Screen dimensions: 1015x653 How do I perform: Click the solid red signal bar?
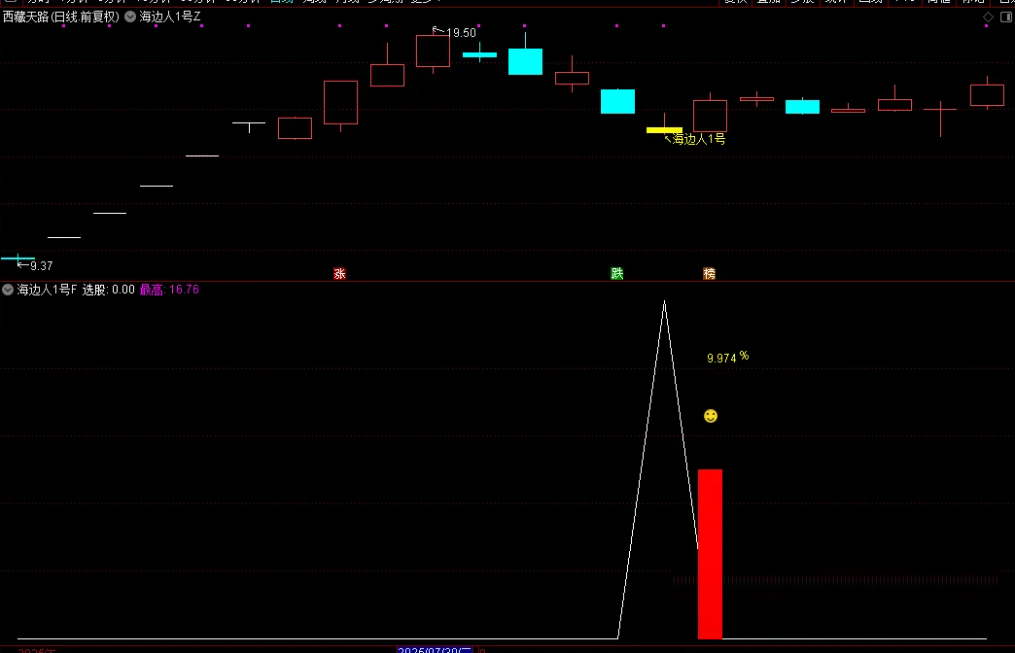tap(710, 553)
